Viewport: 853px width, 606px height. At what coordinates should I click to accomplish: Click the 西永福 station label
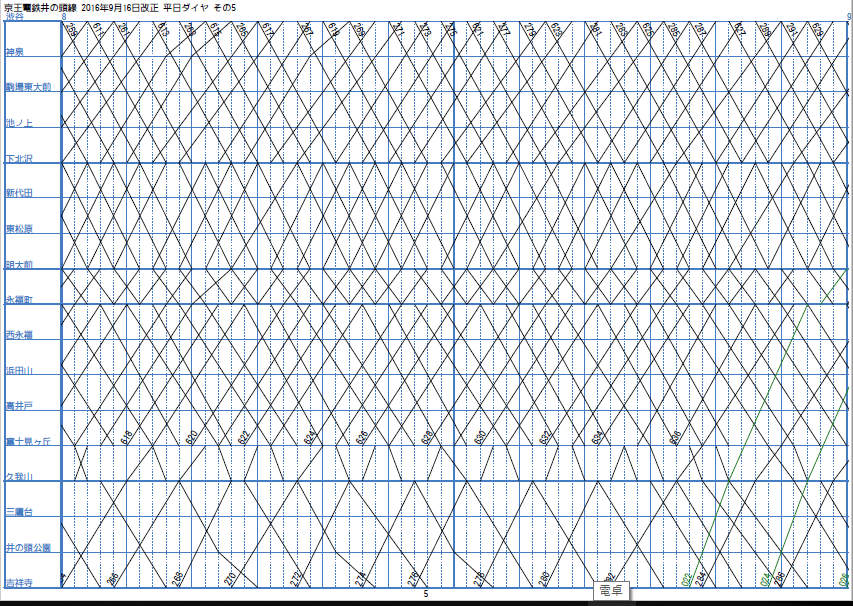pos(19,335)
